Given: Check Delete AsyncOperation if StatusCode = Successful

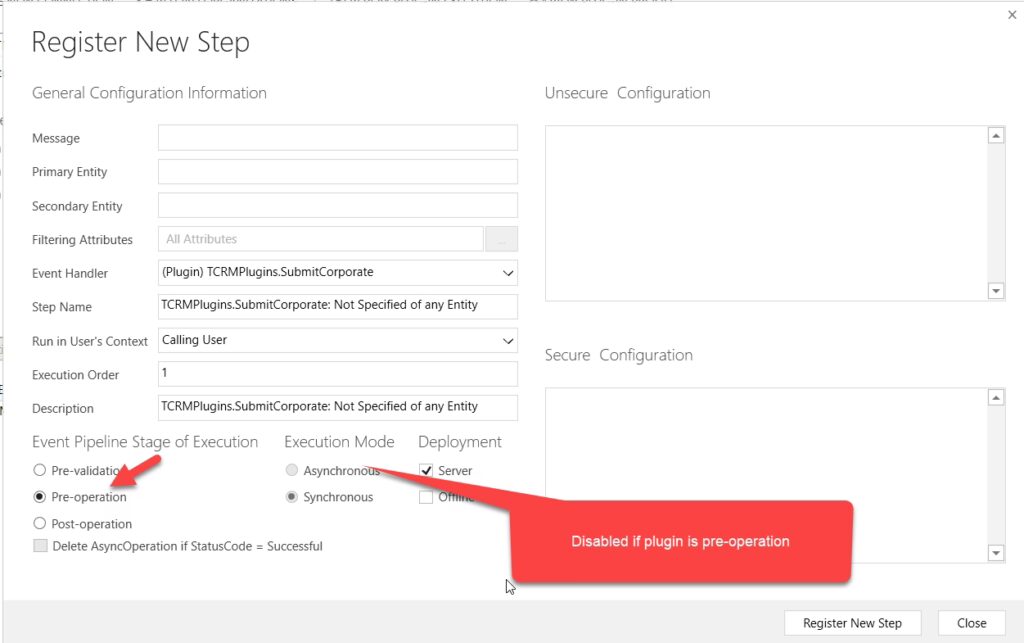Looking at the screenshot, I should [40, 546].
